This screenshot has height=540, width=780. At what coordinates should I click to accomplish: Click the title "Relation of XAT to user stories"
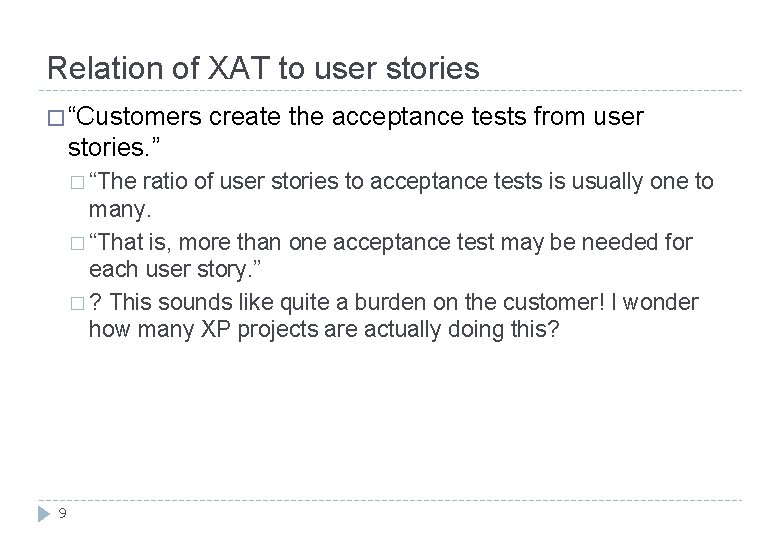(263, 68)
